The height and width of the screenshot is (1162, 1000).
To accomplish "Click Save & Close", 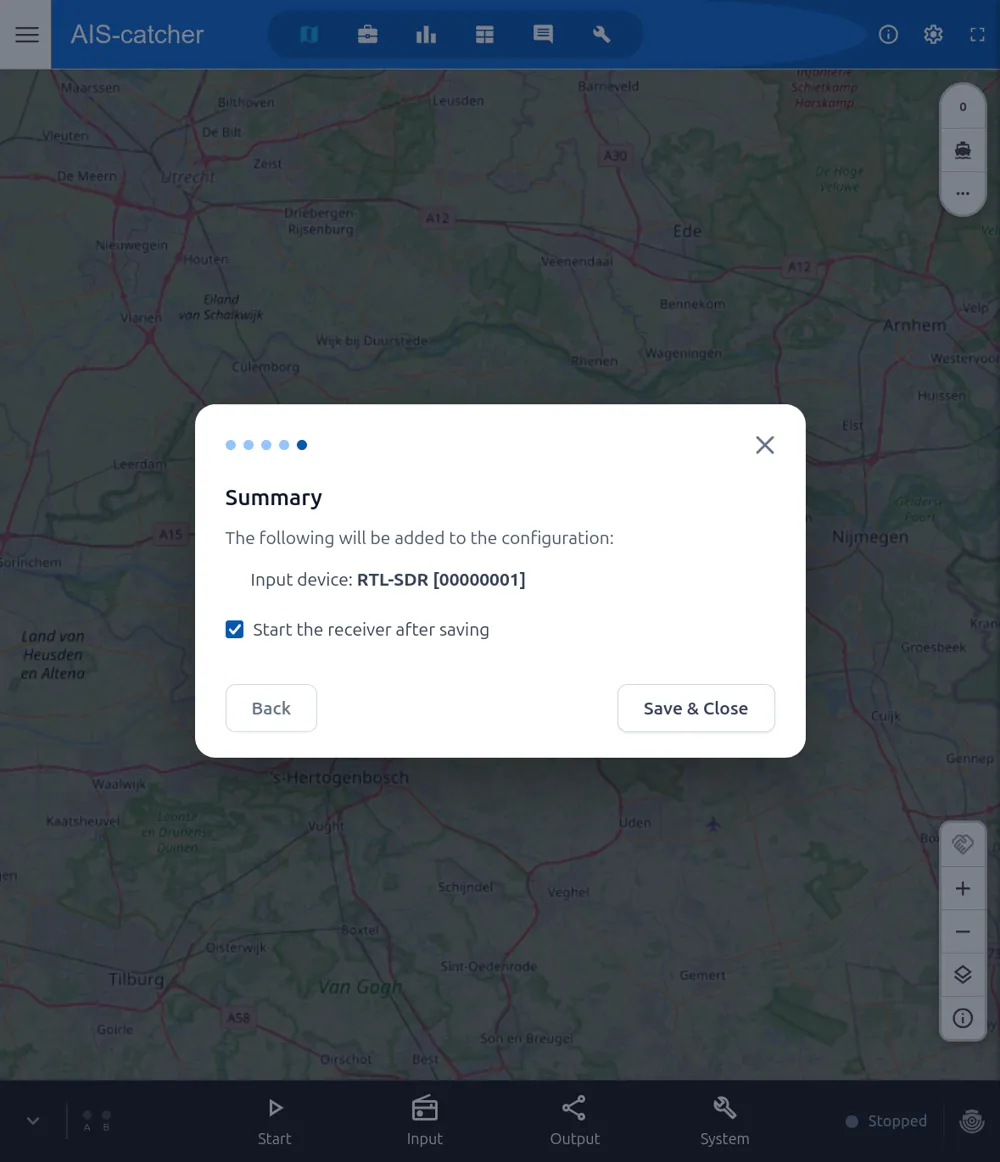I will (696, 708).
